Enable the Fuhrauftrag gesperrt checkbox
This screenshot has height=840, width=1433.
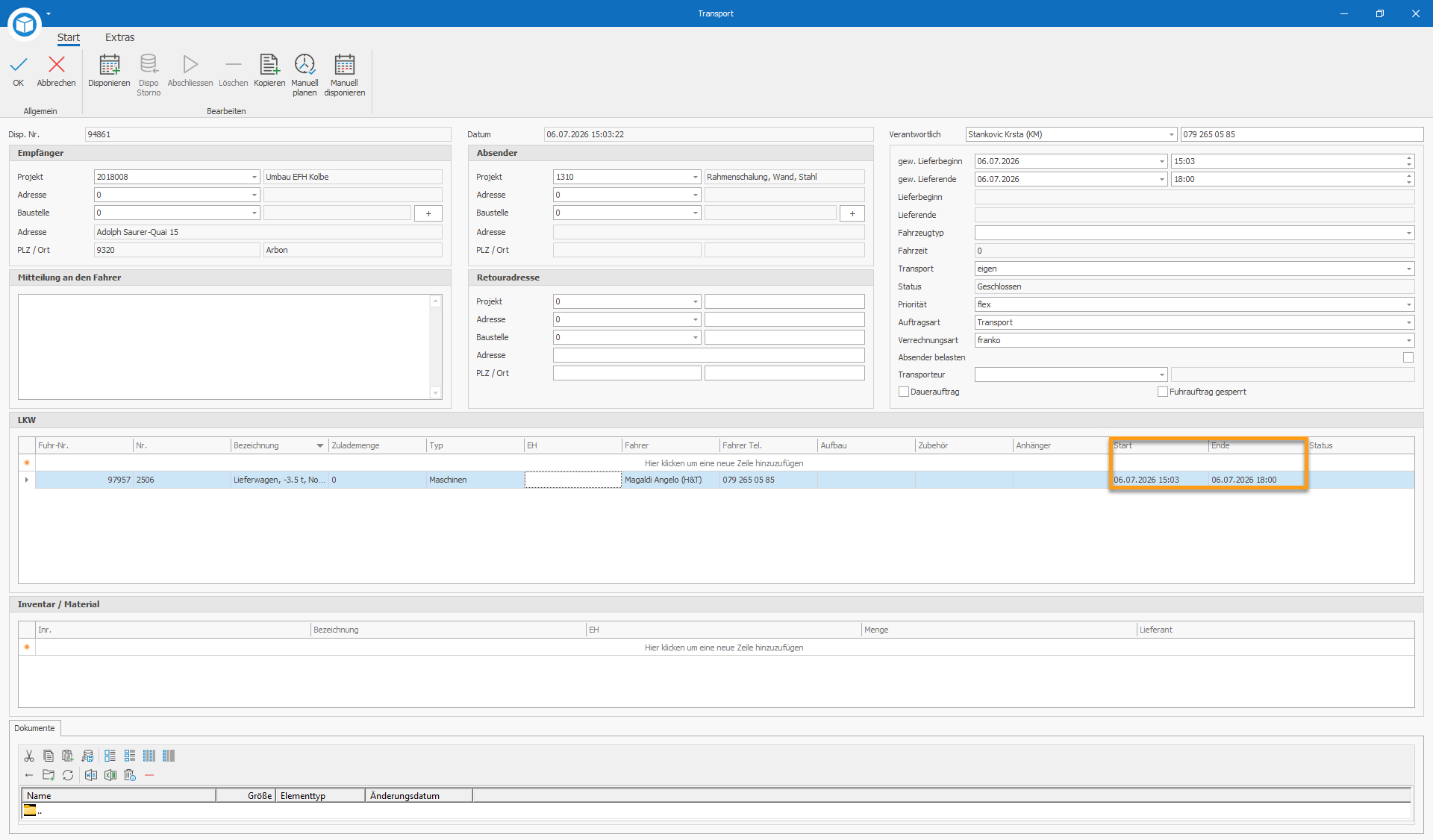tap(1163, 392)
